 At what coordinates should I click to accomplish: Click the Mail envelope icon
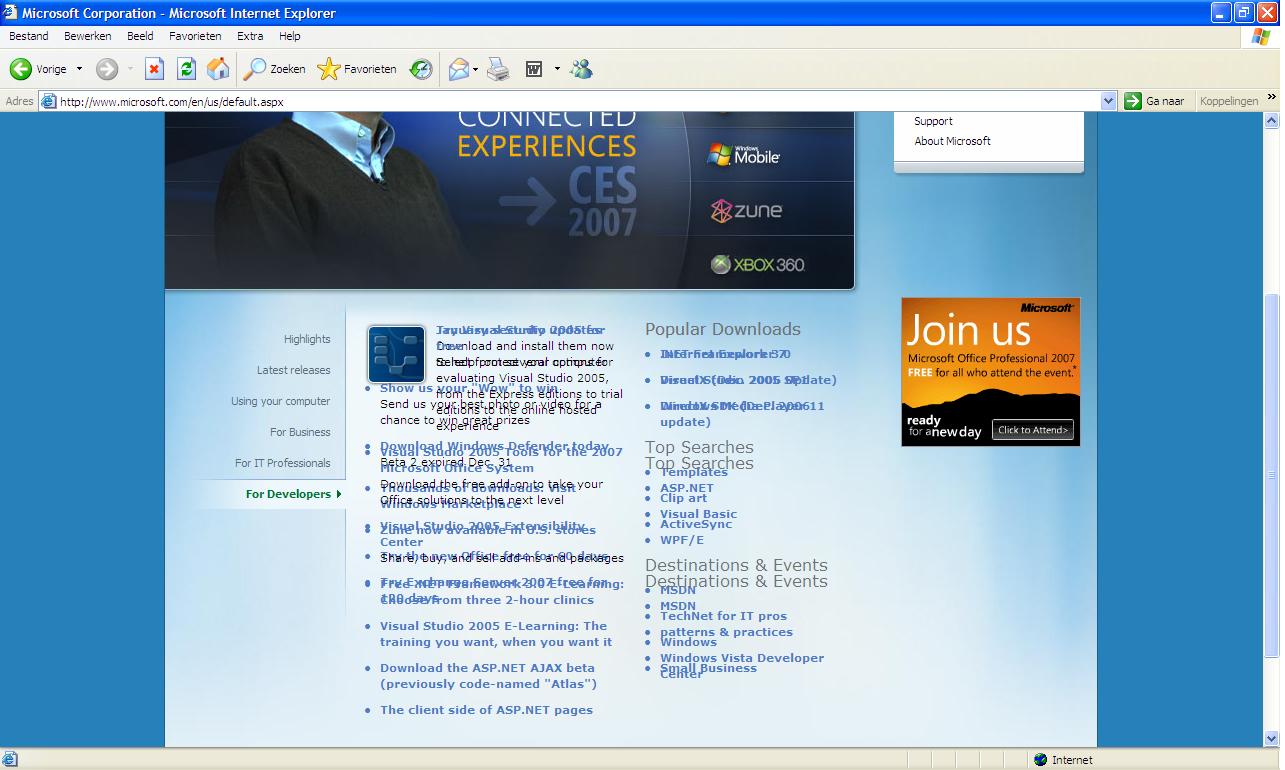pyautogui.click(x=458, y=69)
